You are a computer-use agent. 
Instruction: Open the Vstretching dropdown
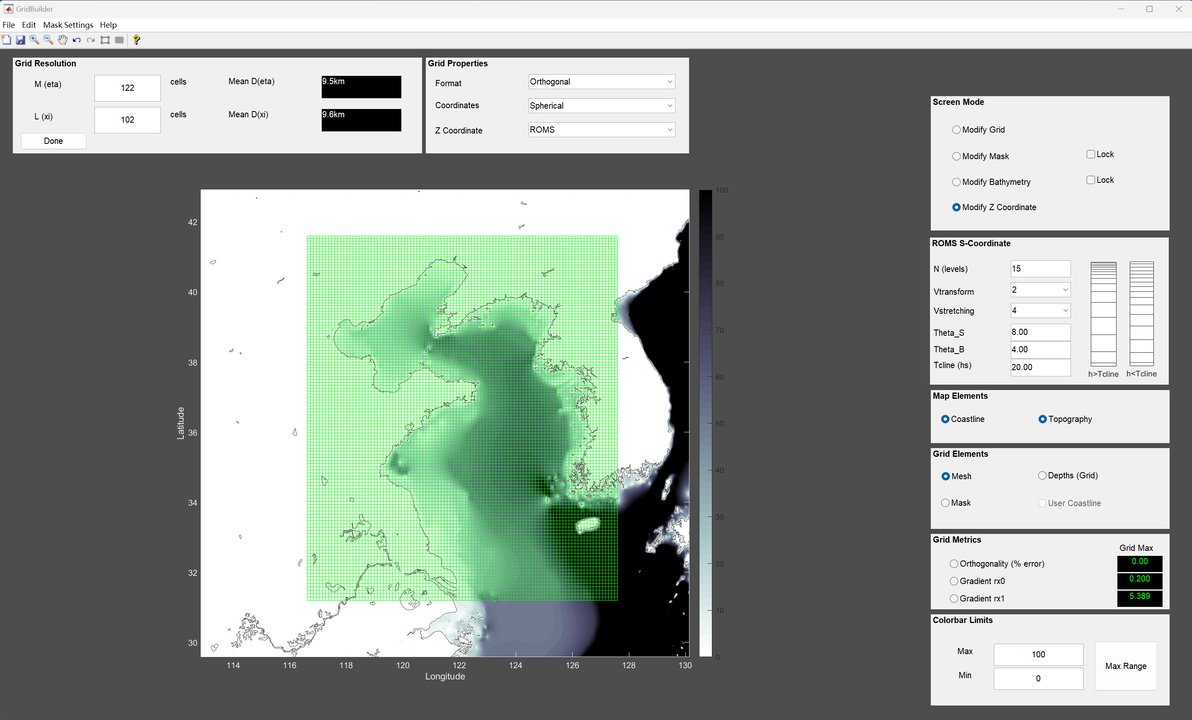[1040, 311]
